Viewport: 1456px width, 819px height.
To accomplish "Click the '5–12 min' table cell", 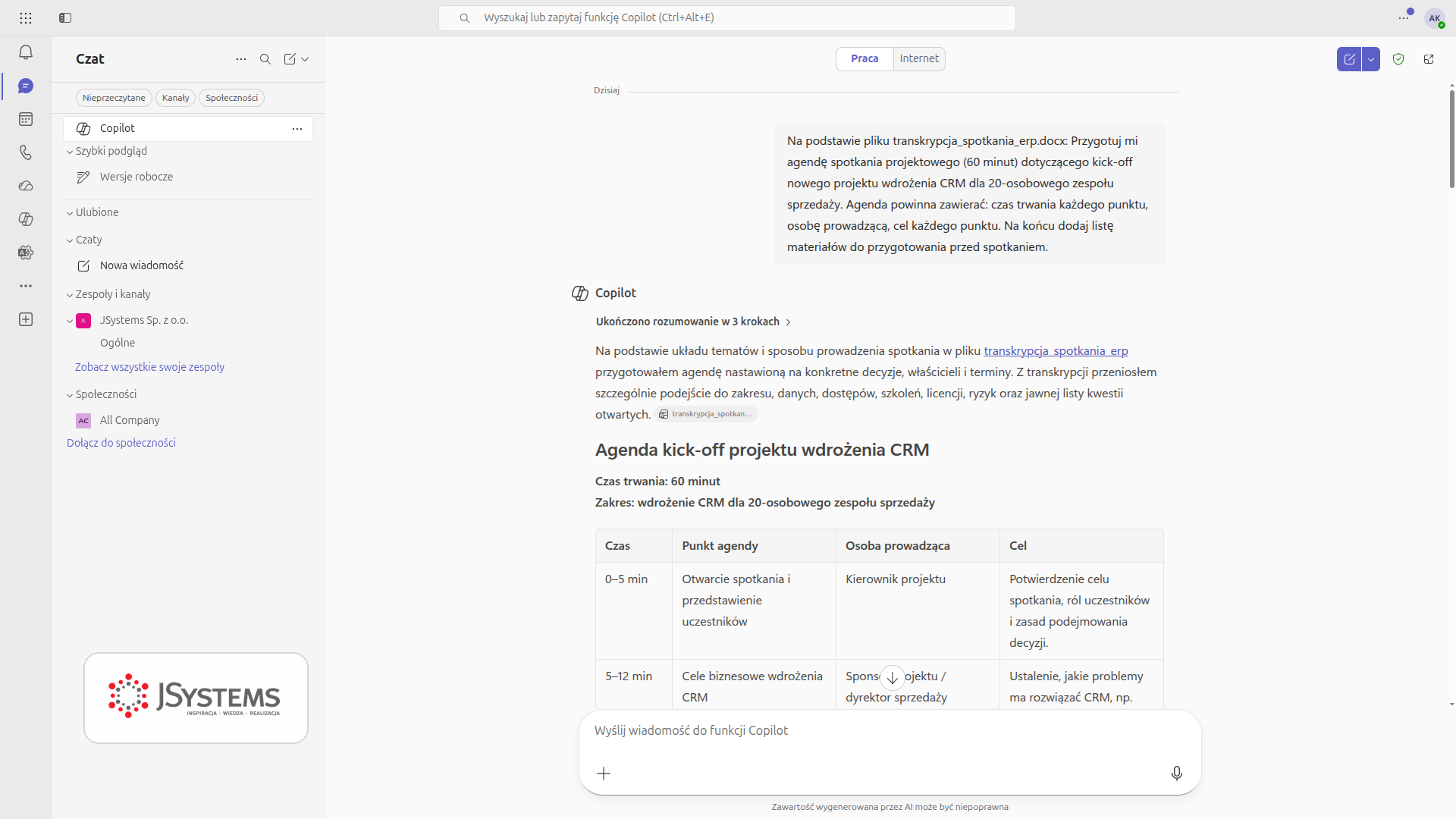I will point(634,686).
